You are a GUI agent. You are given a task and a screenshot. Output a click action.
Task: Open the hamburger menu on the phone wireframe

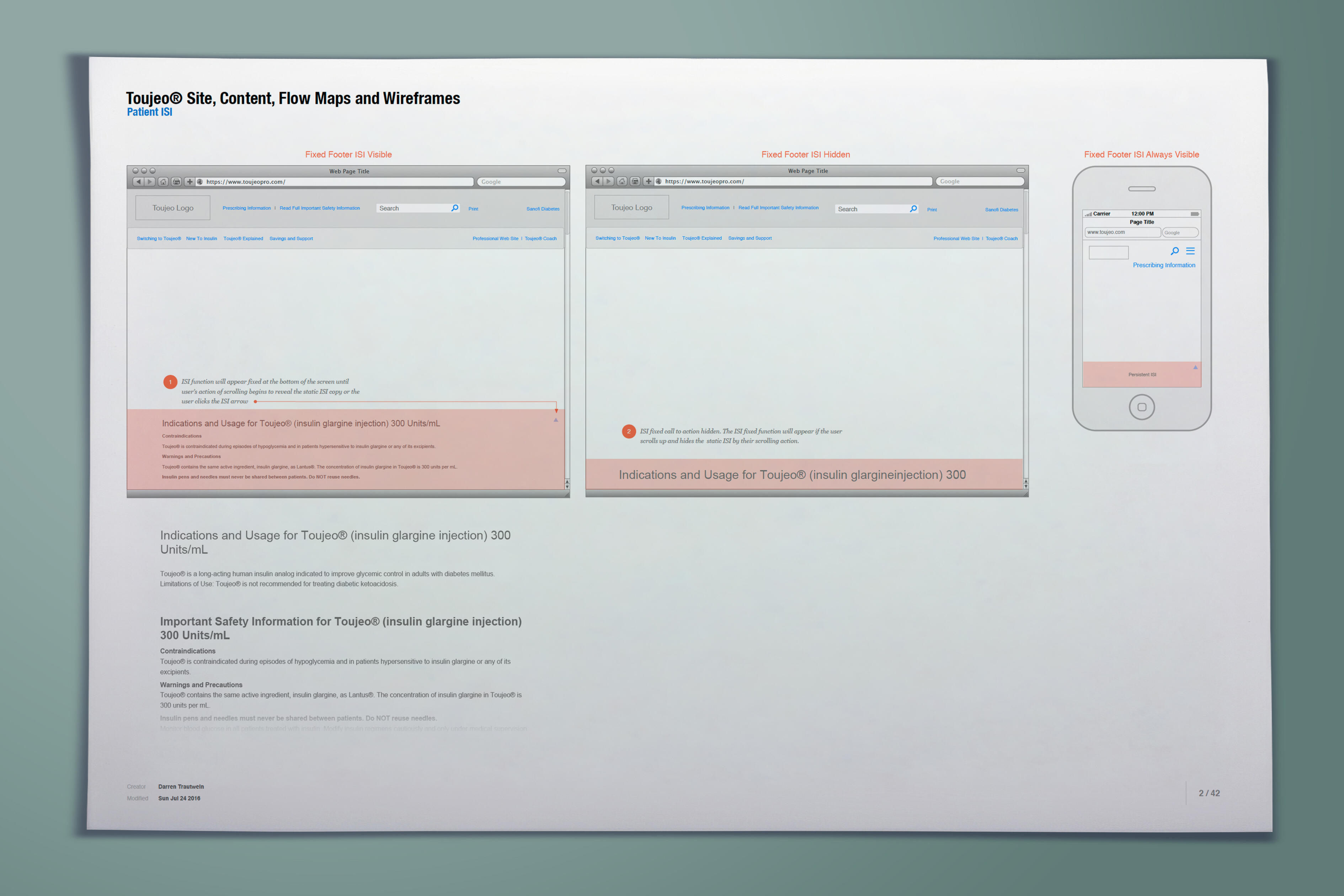click(1190, 251)
